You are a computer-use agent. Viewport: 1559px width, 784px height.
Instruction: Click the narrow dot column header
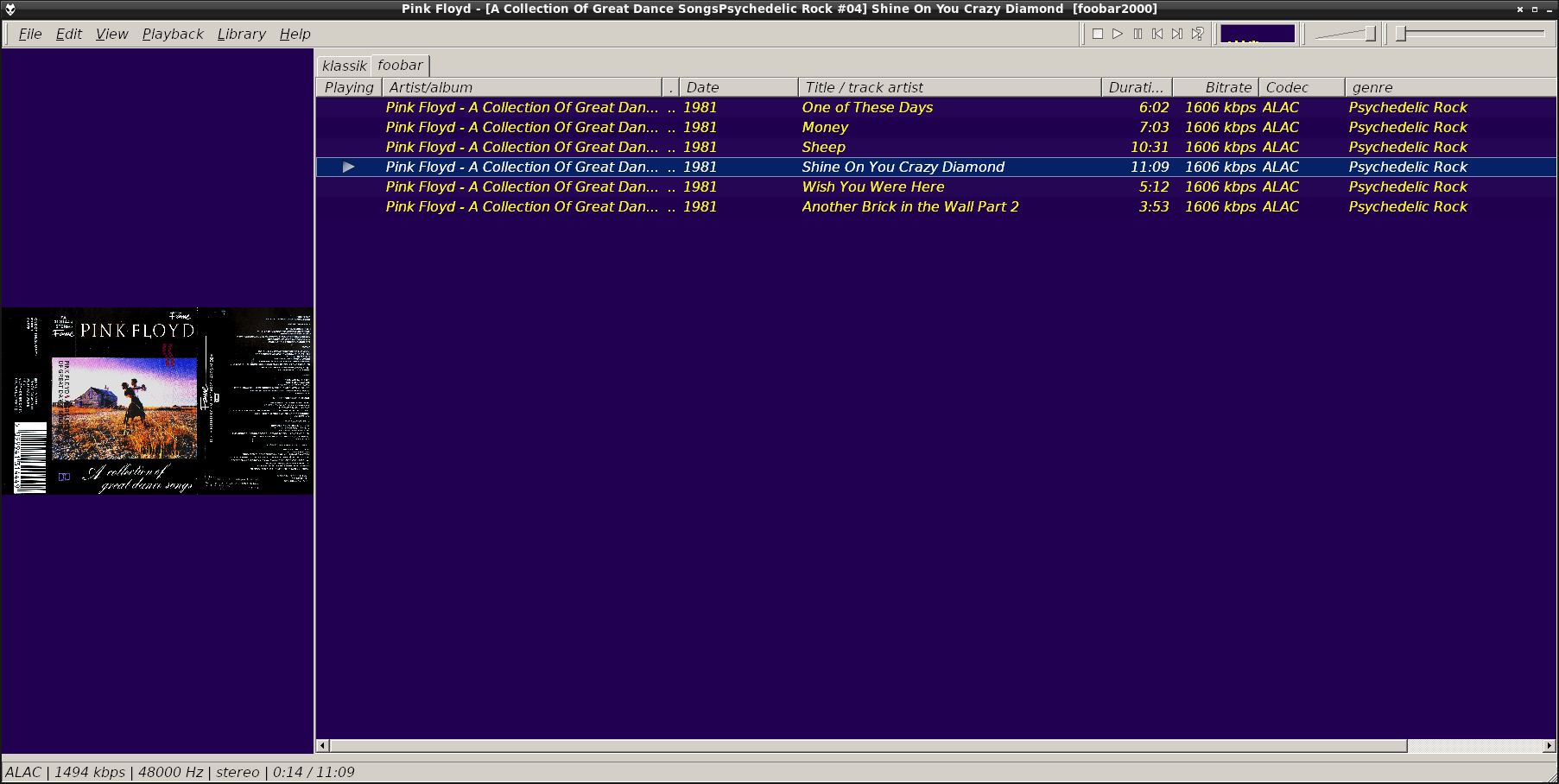click(670, 87)
